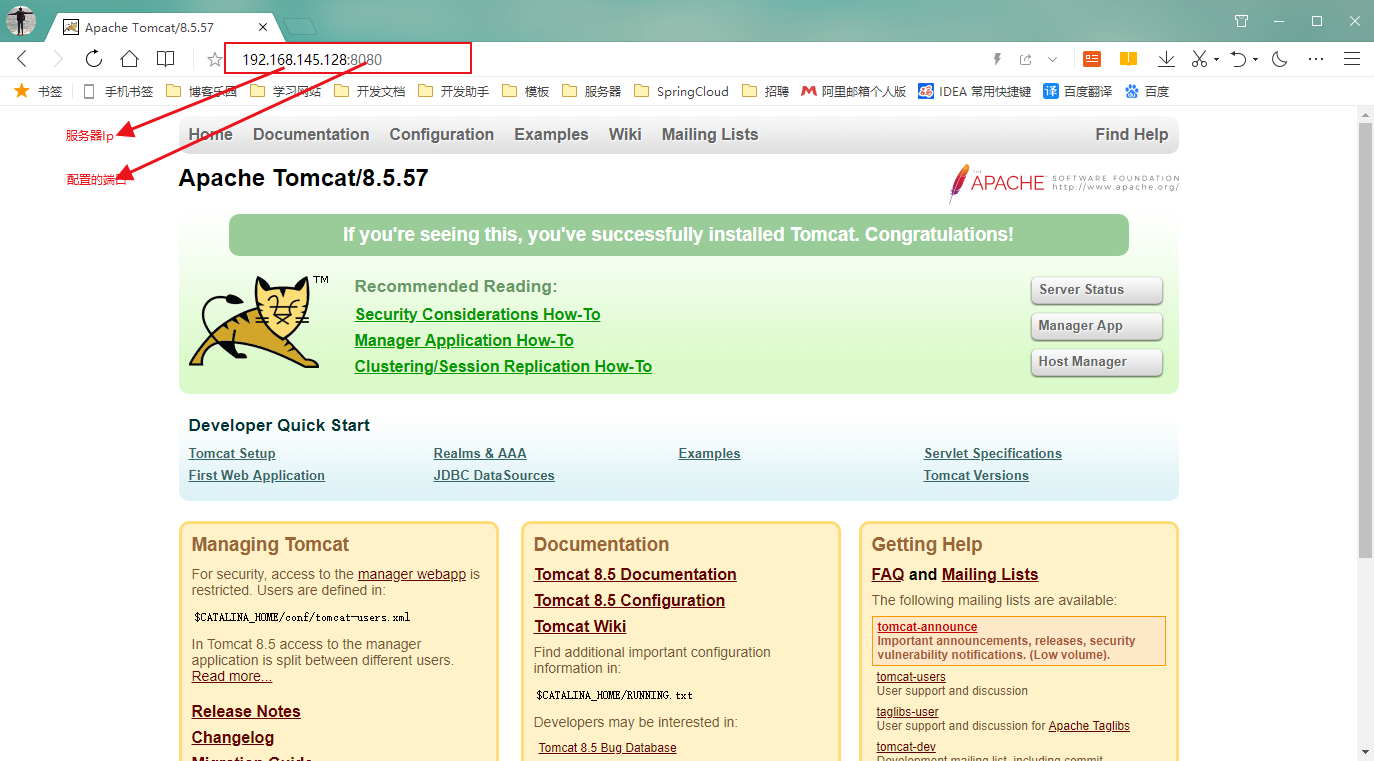Open the 服务器 bookmark folder
Viewport: 1374px width, 761px height.
click(x=592, y=91)
